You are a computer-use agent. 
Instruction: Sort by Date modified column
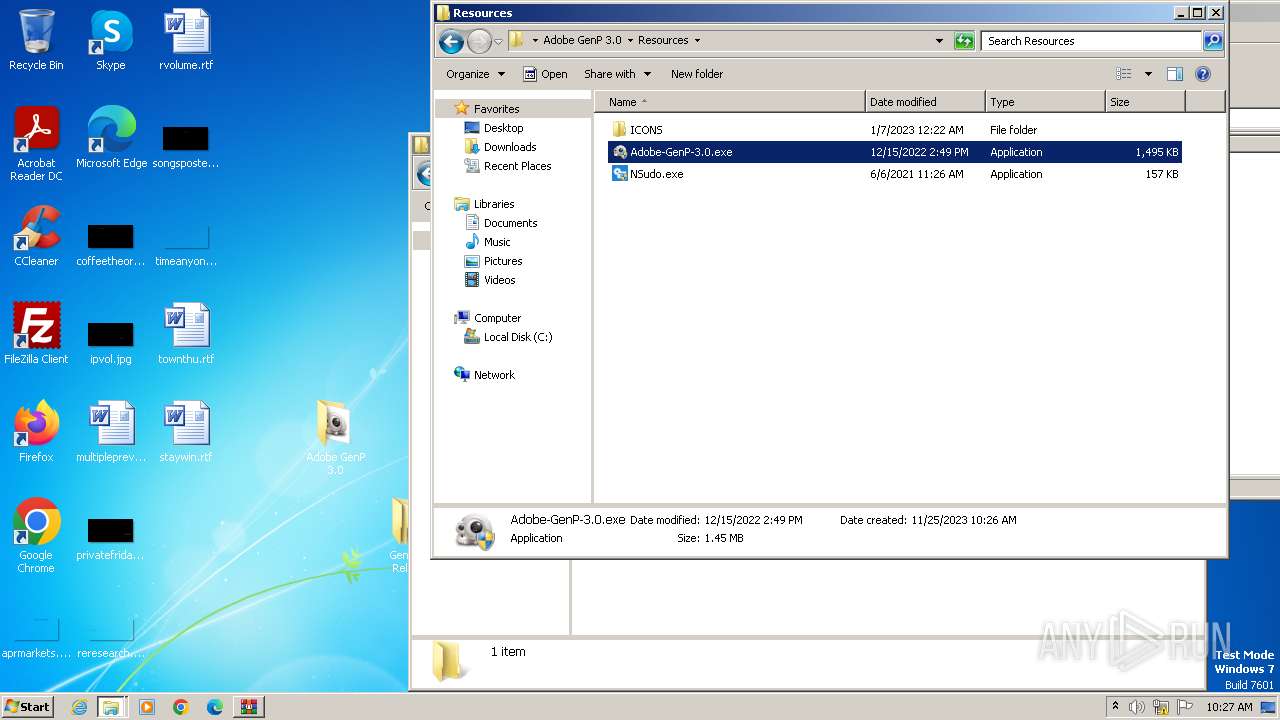click(925, 102)
